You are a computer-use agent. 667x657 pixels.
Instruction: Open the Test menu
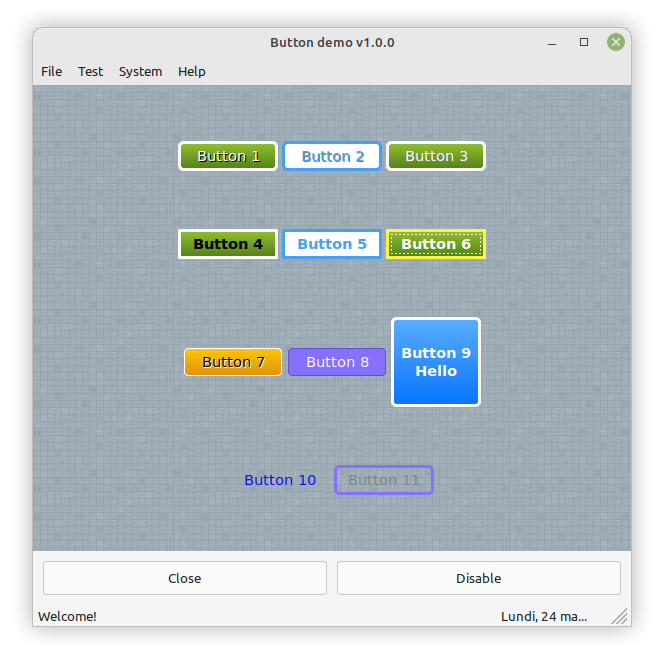pyautogui.click(x=90, y=71)
